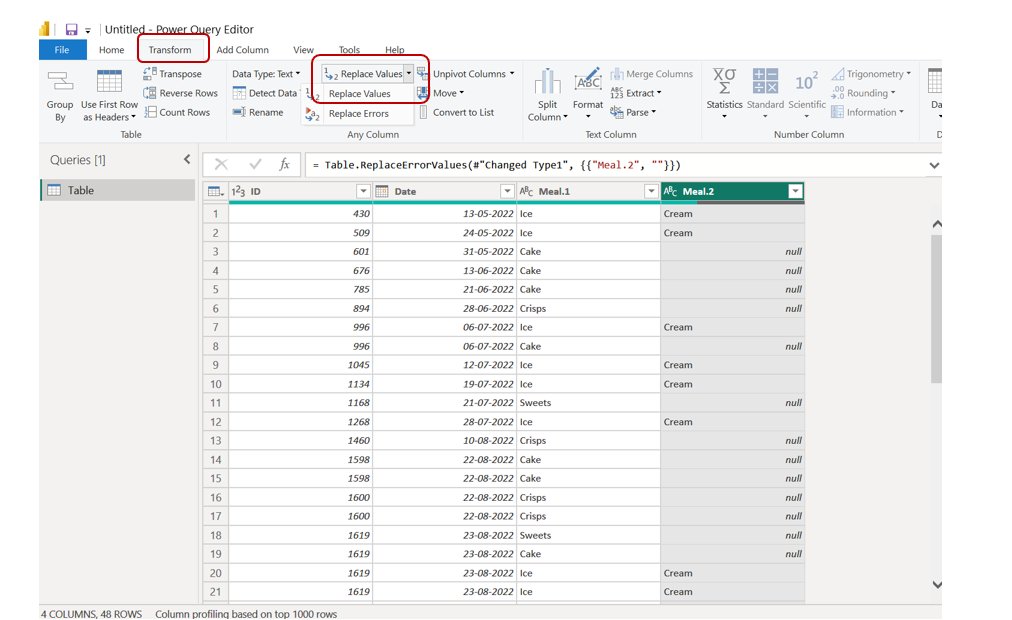The height and width of the screenshot is (620, 1012).
Task: Switch to the Home tab
Action: [111, 50]
